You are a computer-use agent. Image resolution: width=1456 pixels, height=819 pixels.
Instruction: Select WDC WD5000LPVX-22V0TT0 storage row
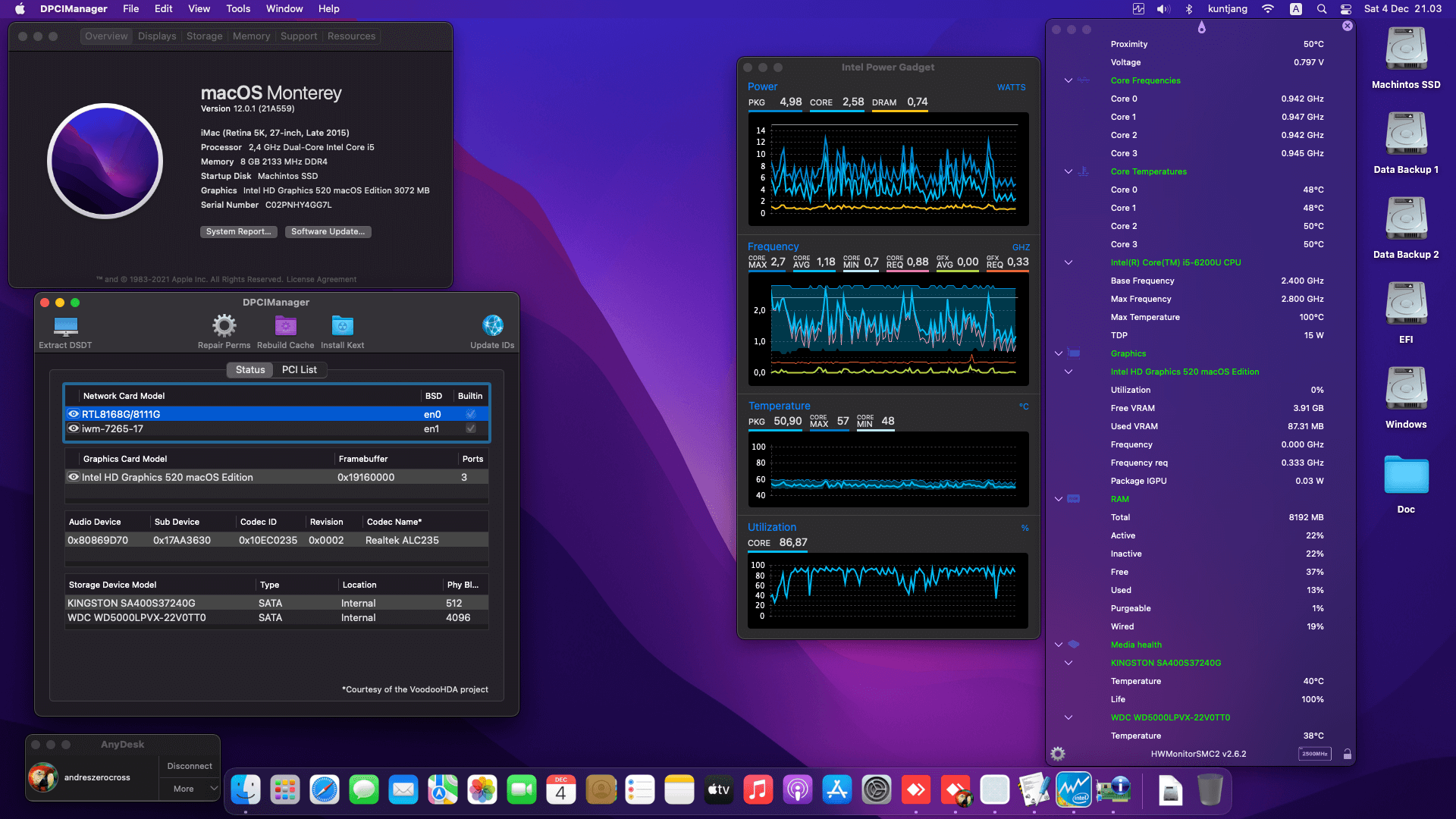[x=276, y=618]
